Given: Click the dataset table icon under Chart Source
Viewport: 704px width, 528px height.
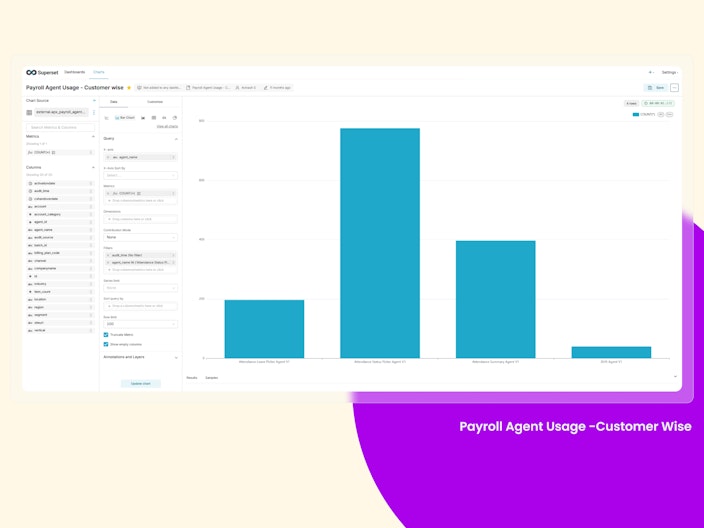Looking at the screenshot, I should [29, 112].
